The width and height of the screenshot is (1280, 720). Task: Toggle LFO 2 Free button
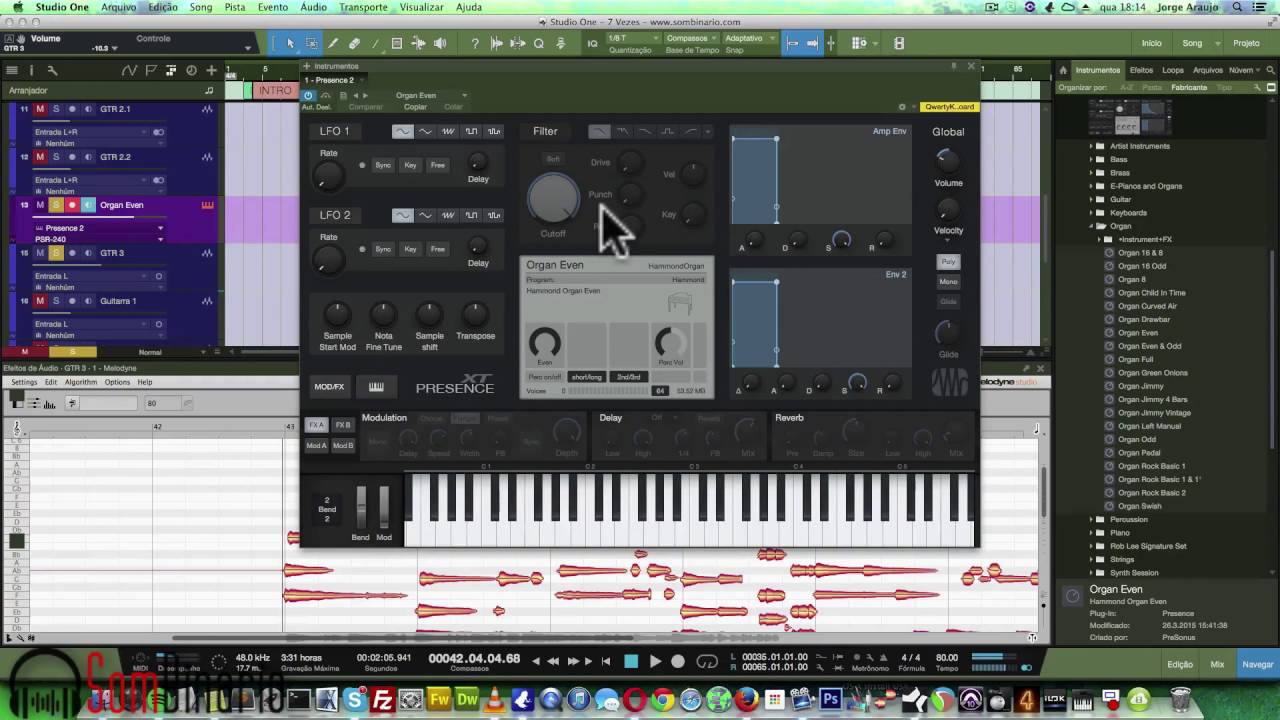437,249
